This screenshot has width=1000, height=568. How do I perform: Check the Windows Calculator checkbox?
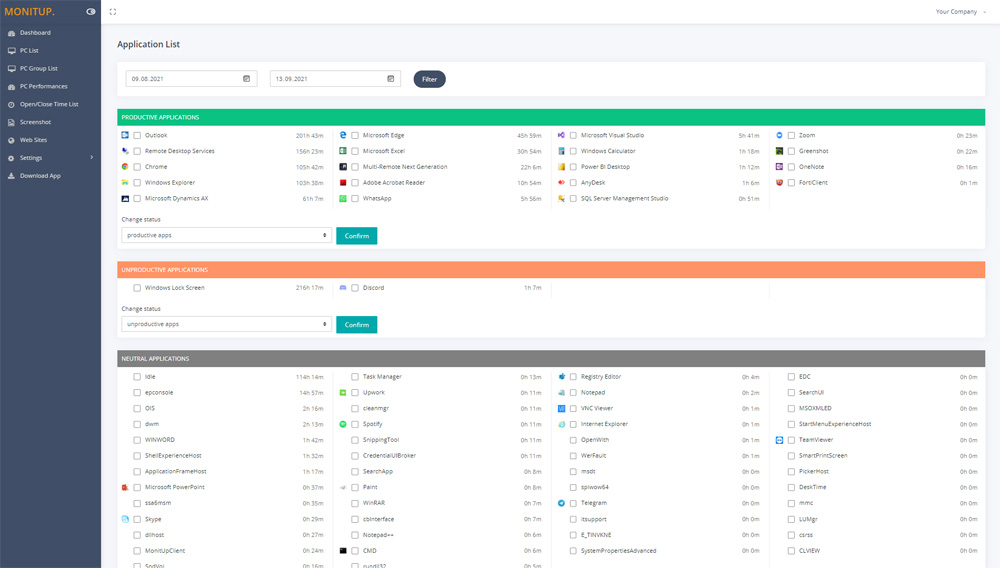(x=573, y=151)
